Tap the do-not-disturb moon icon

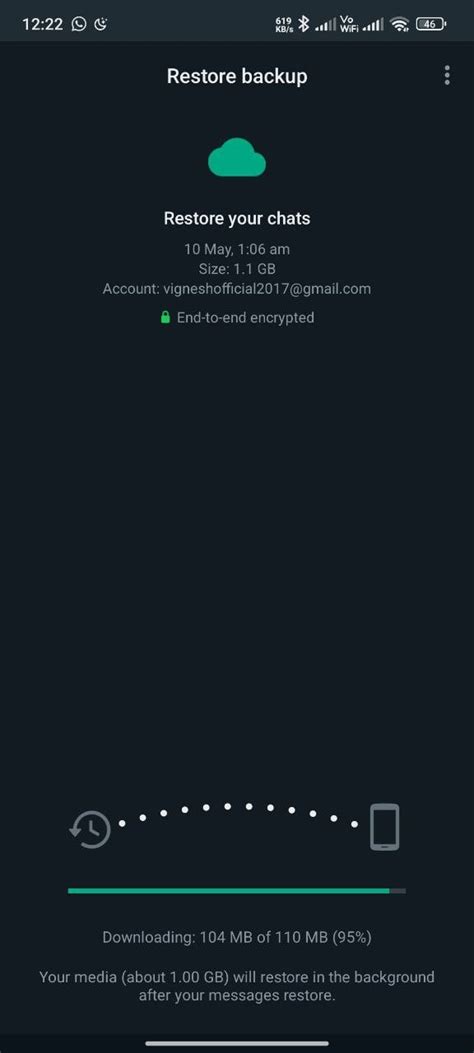[x=101, y=24]
